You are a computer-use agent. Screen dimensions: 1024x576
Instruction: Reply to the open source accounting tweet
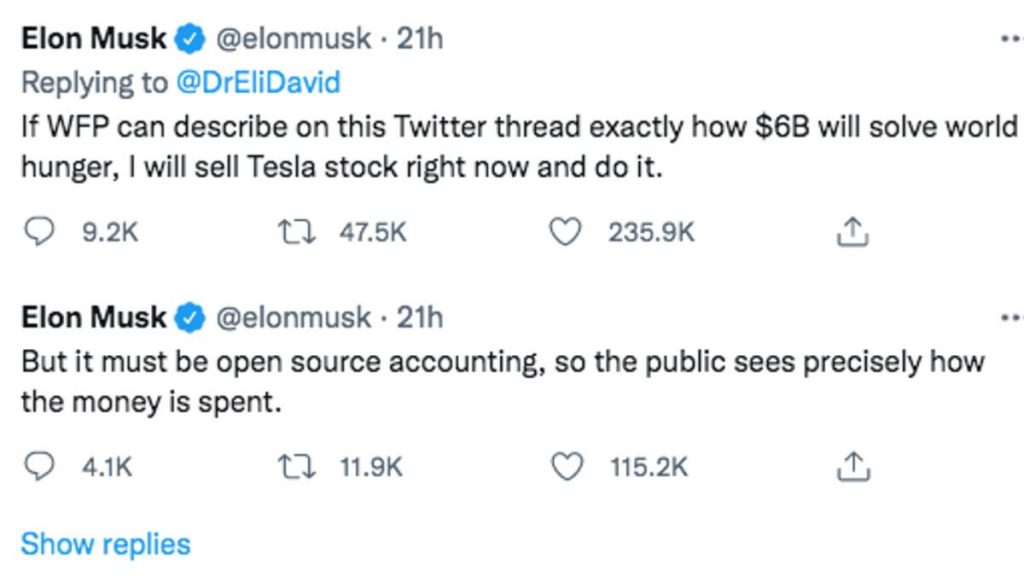[x=37, y=466]
